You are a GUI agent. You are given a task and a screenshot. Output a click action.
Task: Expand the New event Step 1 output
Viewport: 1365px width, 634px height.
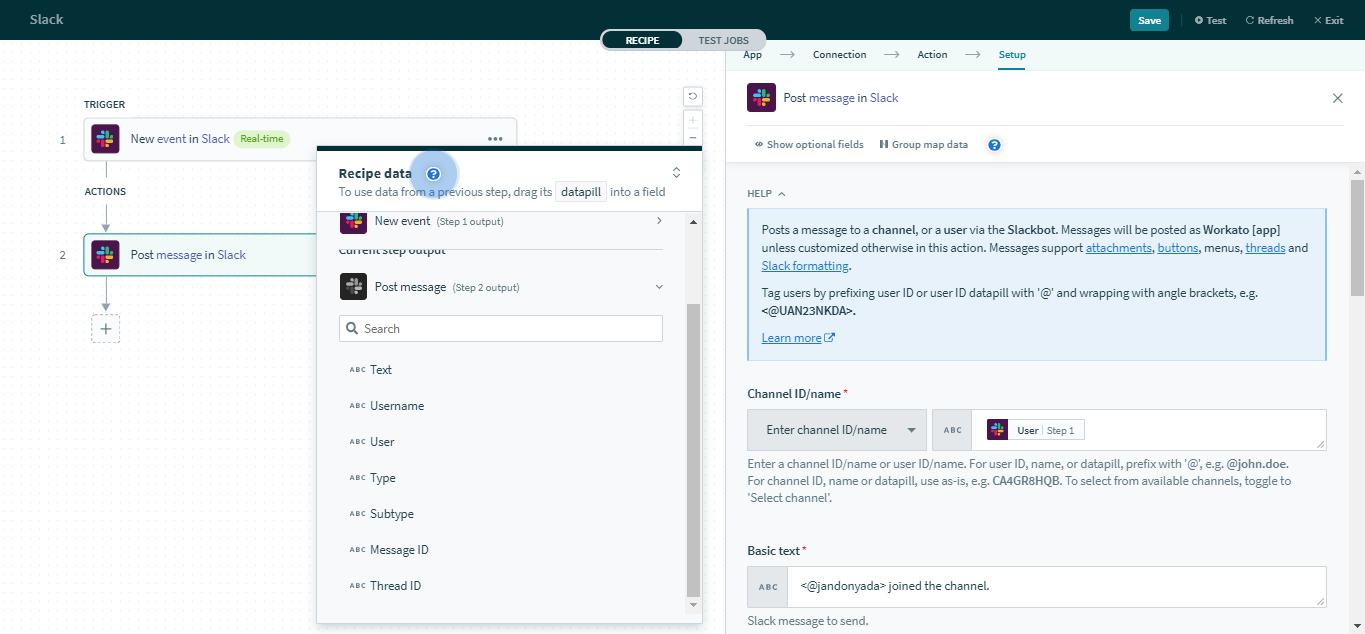pyautogui.click(x=658, y=221)
